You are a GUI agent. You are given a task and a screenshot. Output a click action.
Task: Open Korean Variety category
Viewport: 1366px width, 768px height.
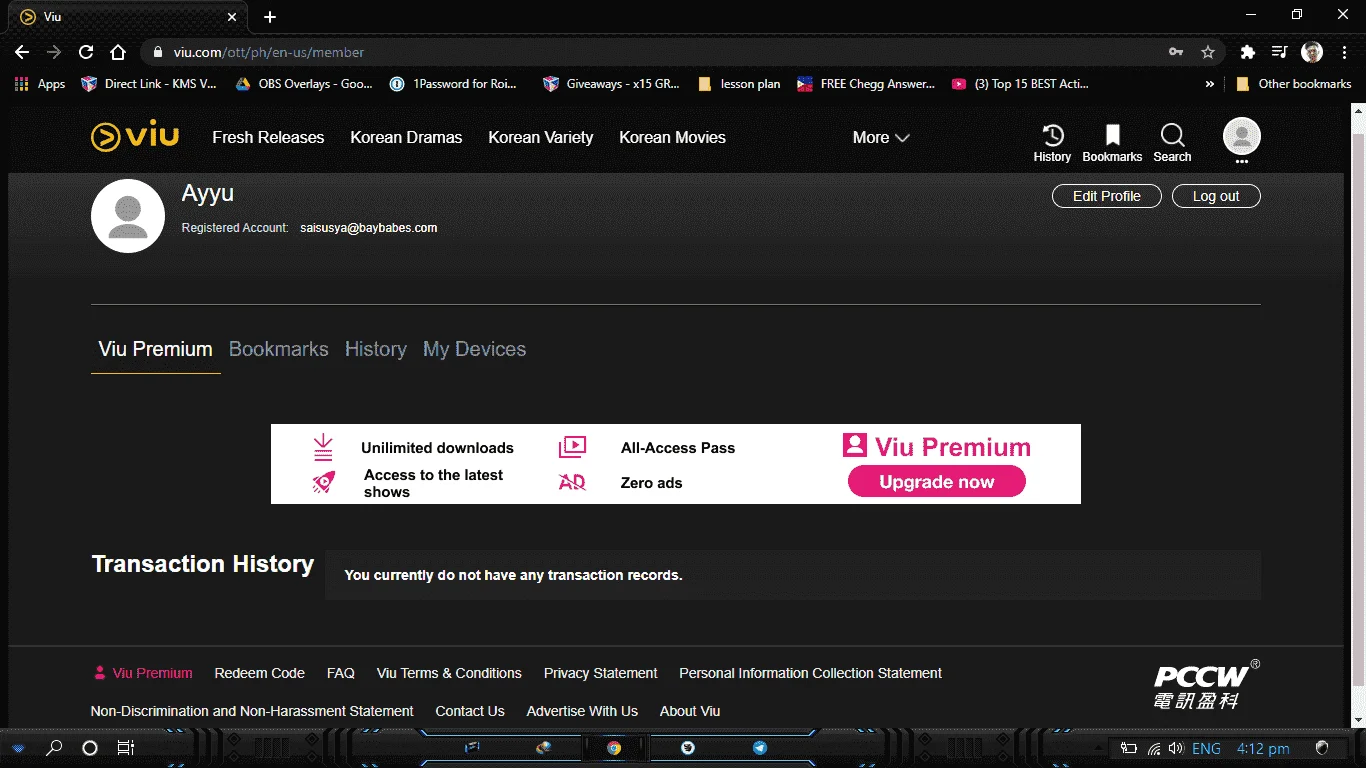541,138
